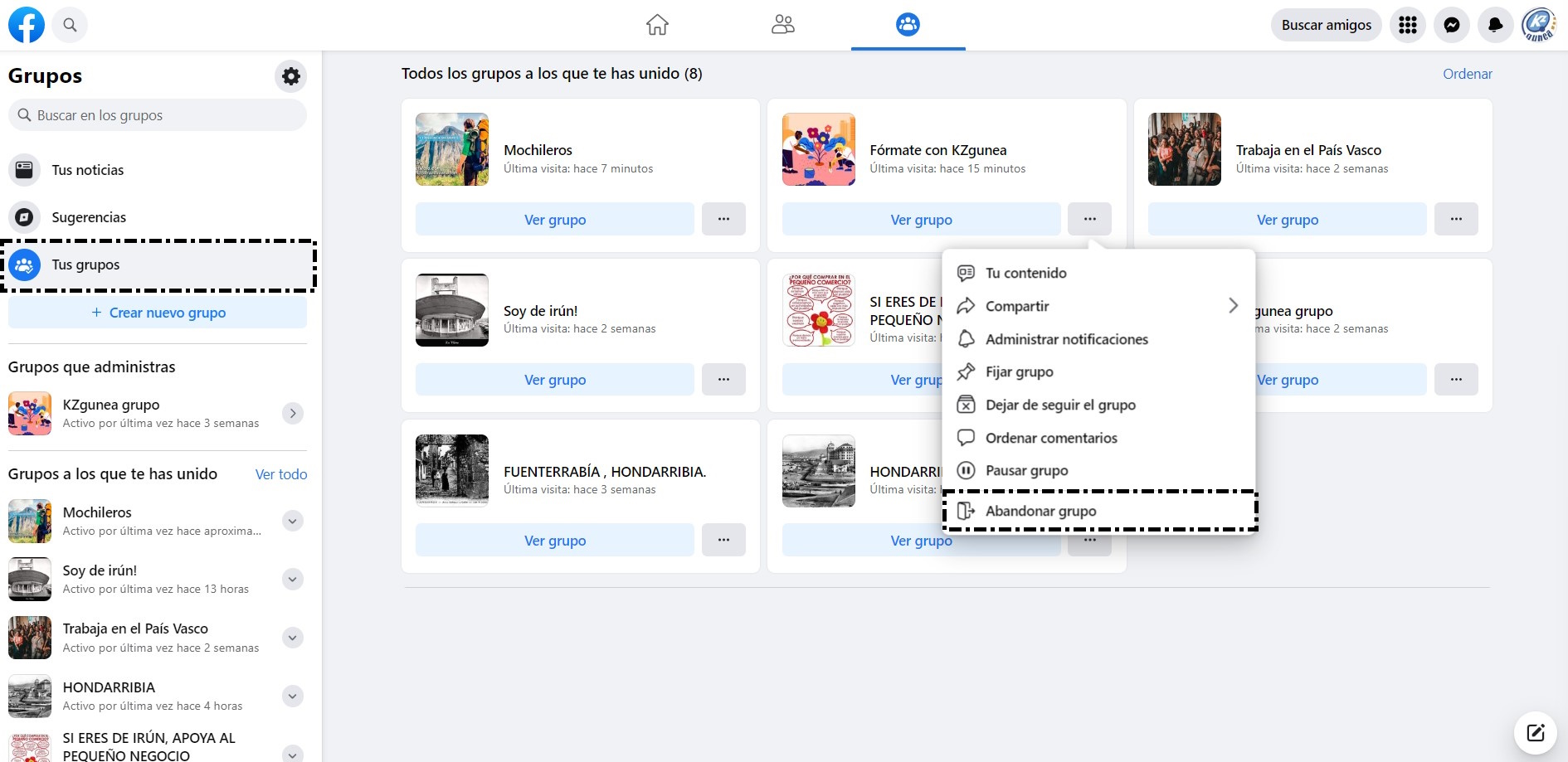Open Soy de irún! card thumbnail
The width and height of the screenshot is (1568, 762).
click(x=452, y=310)
